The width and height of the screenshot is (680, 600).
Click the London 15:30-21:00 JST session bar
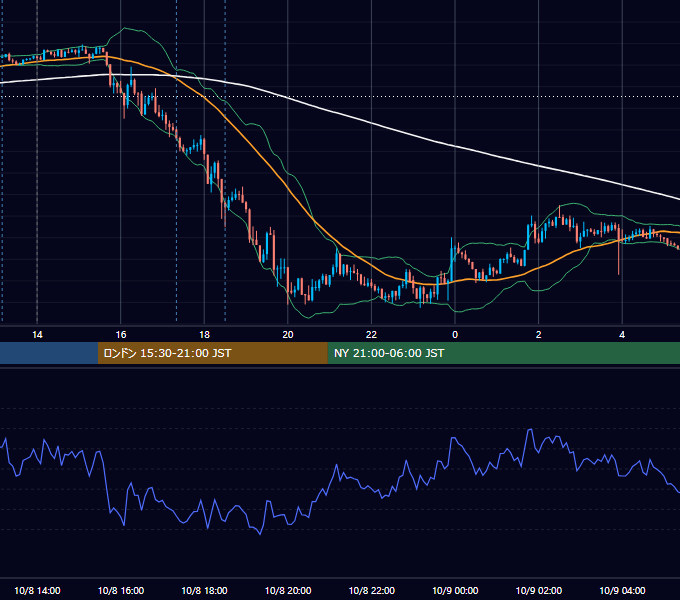click(212, 353)
